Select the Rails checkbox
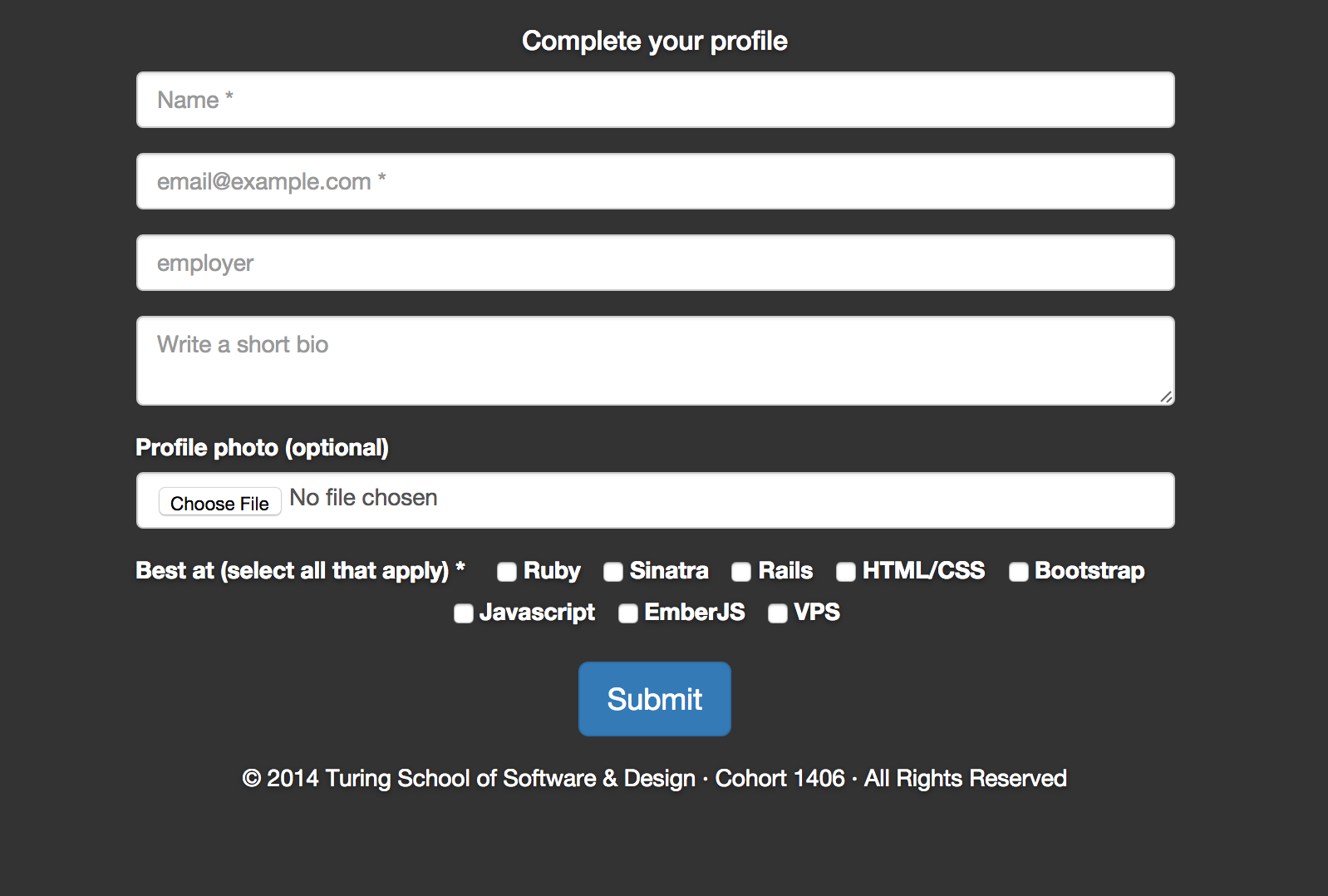Screen dimensions: 1328x896 [741, 572]
